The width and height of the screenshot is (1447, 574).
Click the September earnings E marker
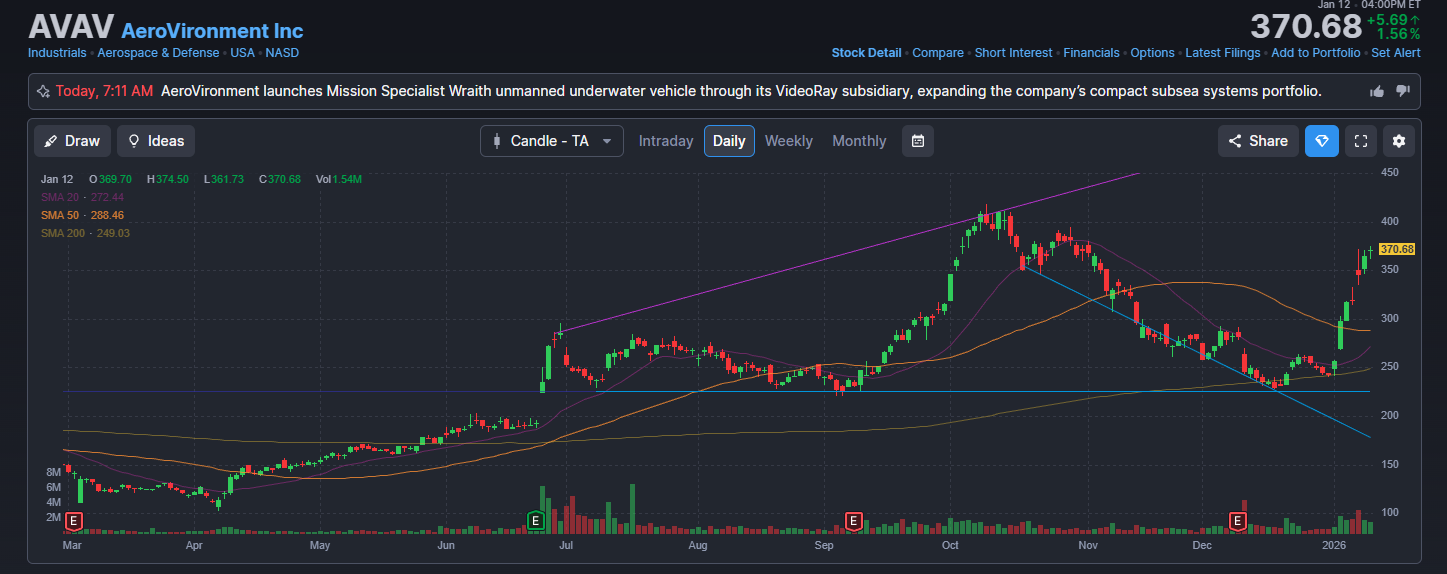853,520
